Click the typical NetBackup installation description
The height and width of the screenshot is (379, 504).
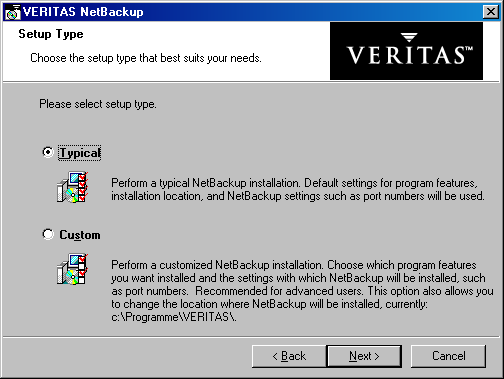point(298,190)
